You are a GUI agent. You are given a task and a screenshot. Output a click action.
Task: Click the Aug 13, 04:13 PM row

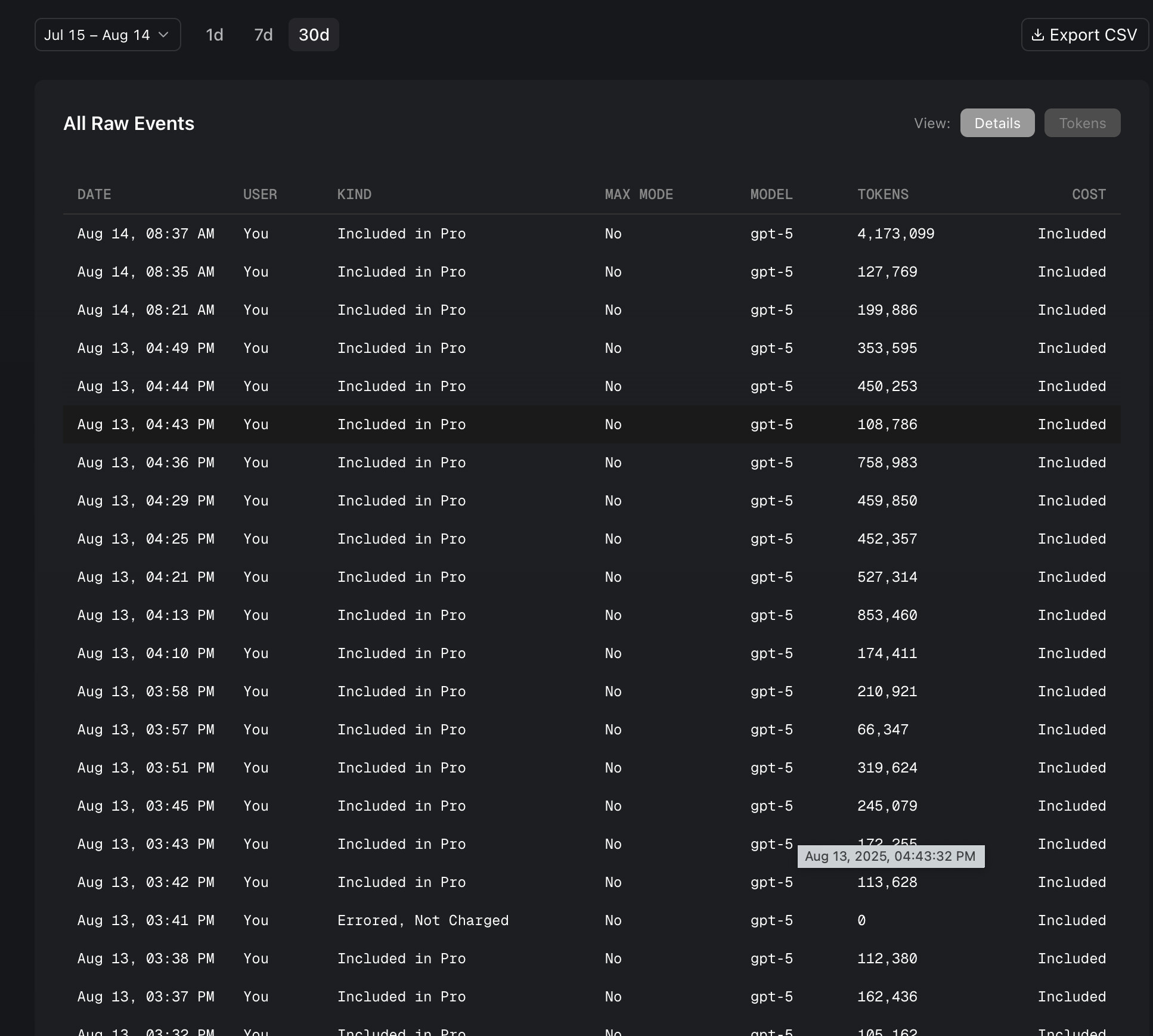(x=145, y=615)
